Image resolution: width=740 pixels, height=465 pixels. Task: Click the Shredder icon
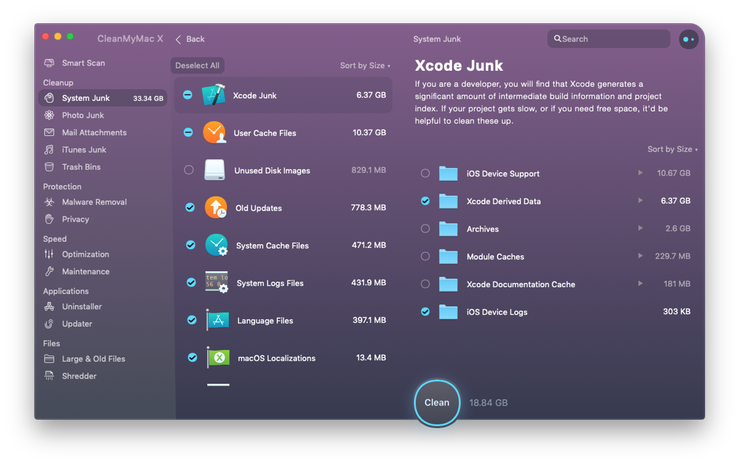(49, 376)
